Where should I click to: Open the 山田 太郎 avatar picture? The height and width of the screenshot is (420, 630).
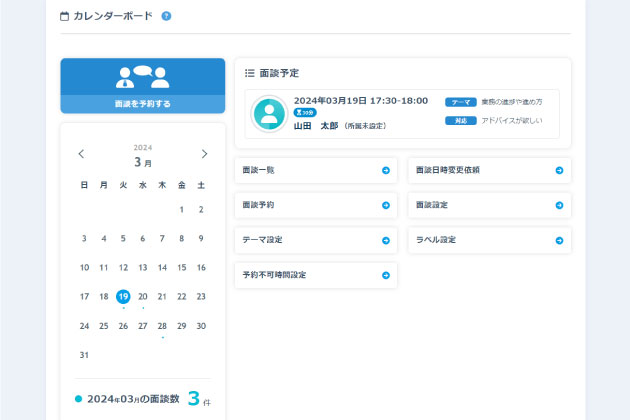(x=269, y=114)
